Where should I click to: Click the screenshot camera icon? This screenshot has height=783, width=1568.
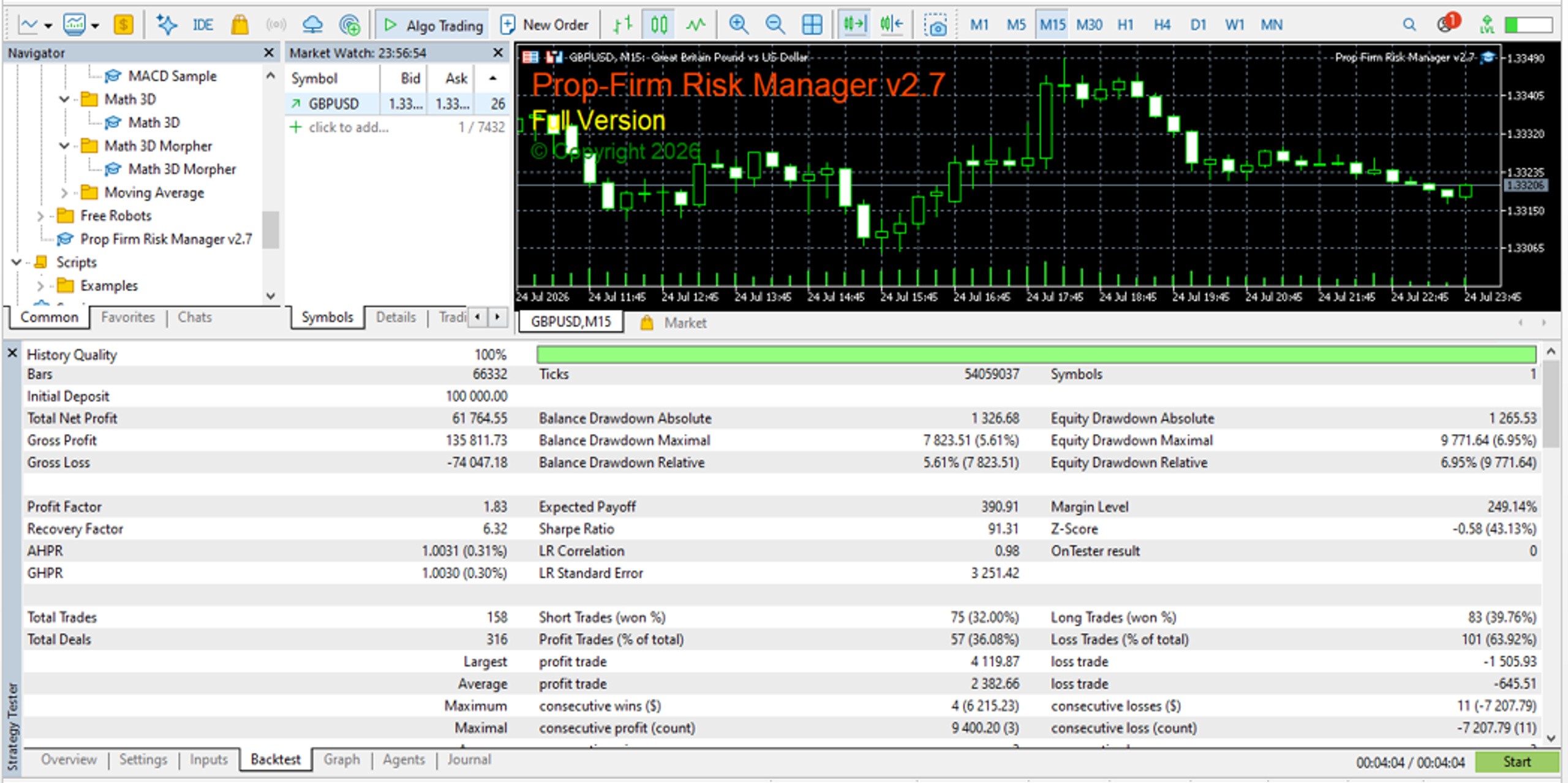click(x=936, y=26)
